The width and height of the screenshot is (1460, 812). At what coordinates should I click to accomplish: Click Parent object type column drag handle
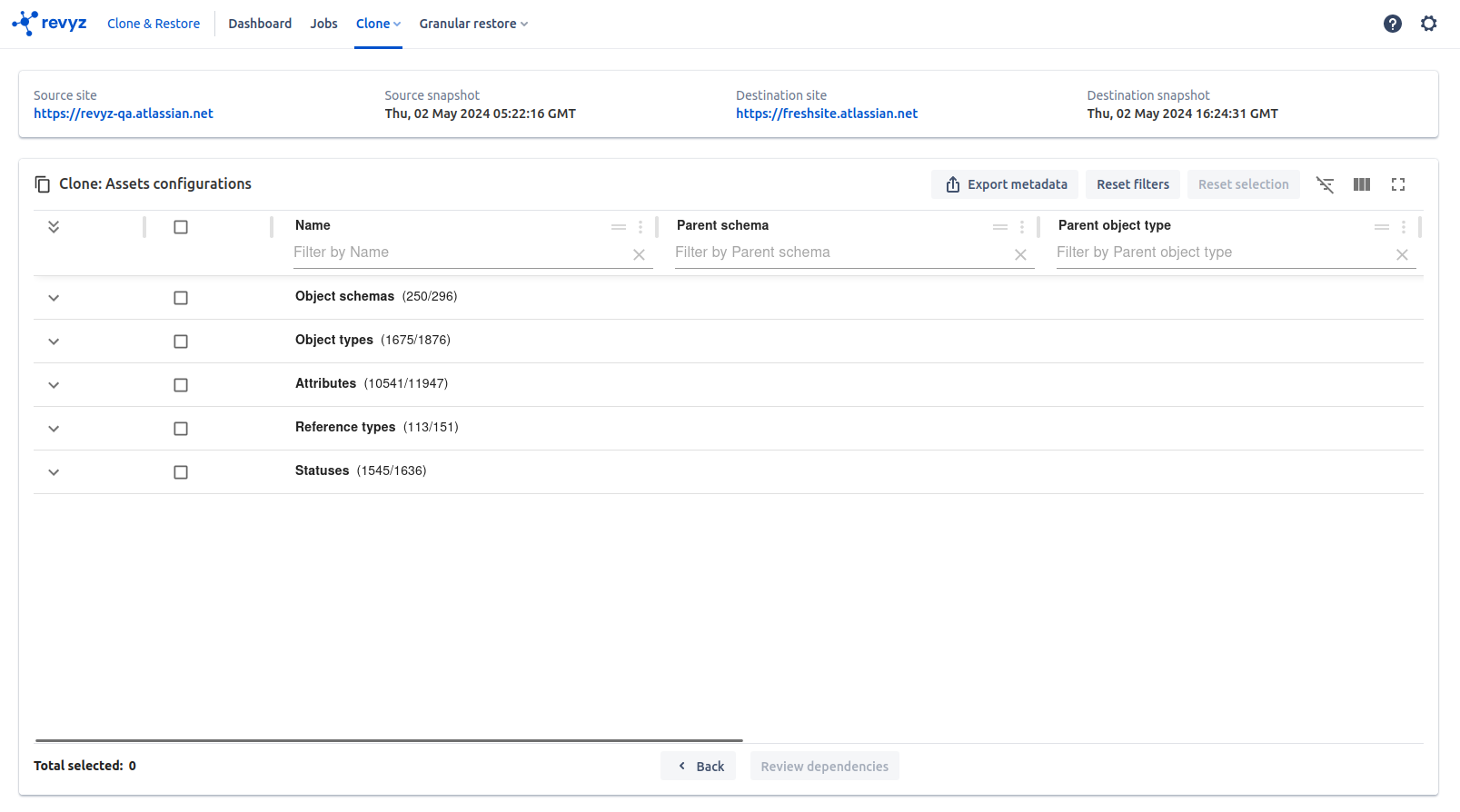[x=1382, y=227]
